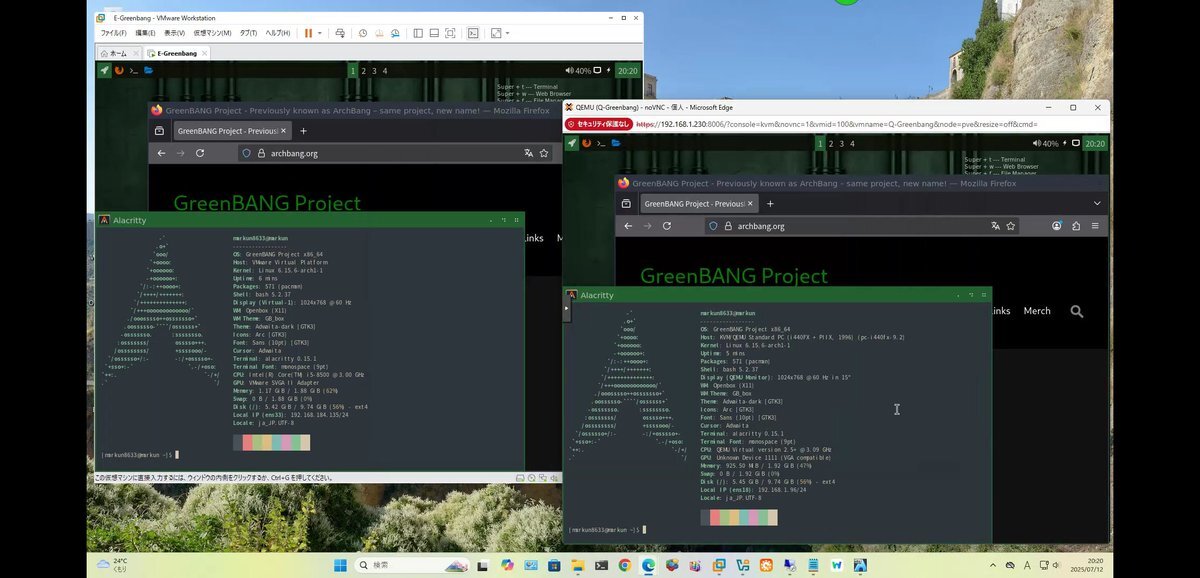
Task: Open VMware ヘルプ(H) menu
Action: coord(277,33)
